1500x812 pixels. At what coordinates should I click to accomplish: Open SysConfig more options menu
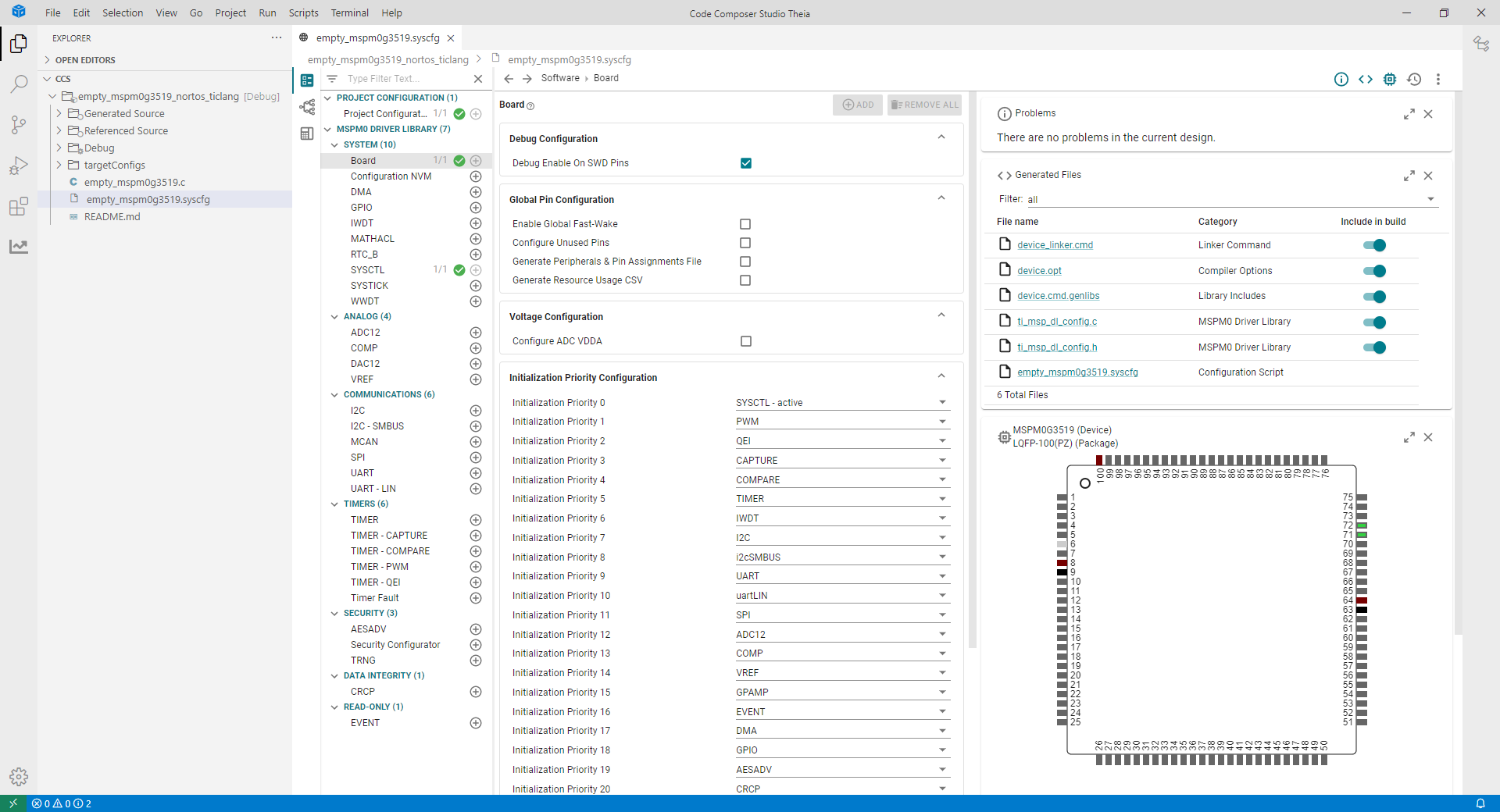click(x=1438, y=79)
